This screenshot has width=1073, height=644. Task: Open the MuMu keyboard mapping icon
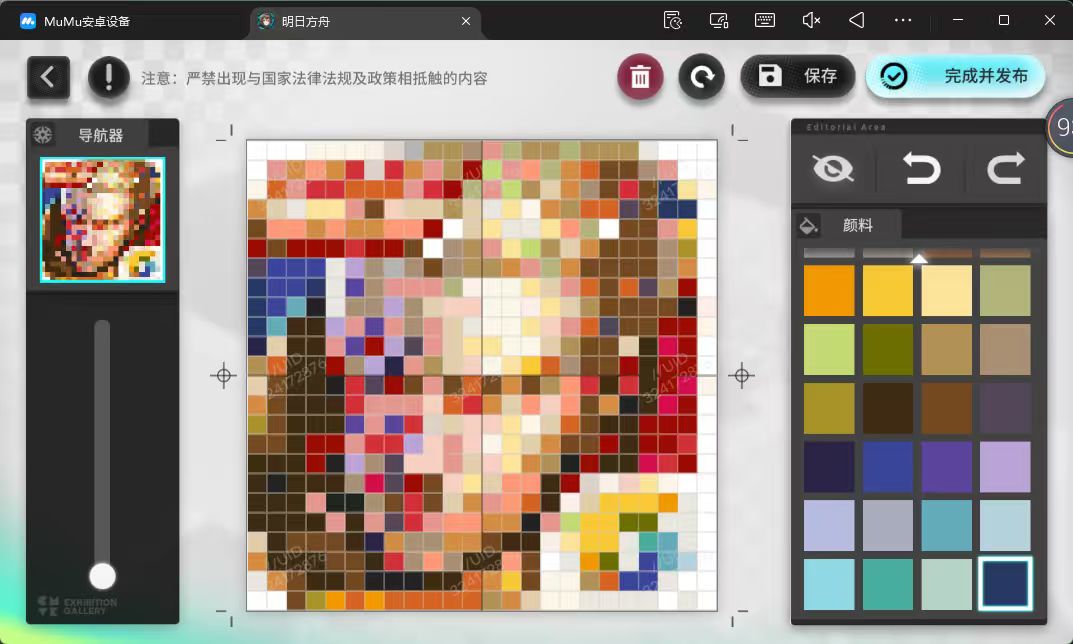764,21
